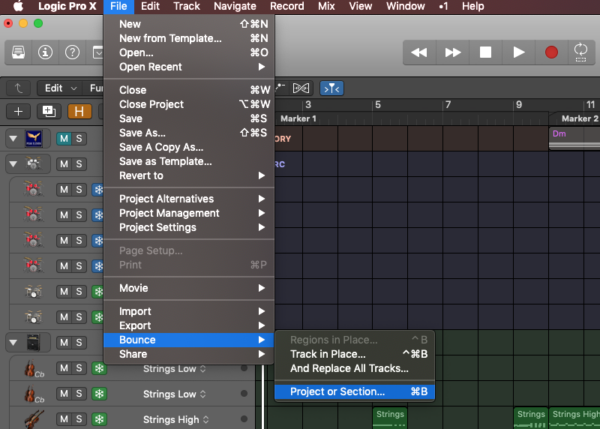Image resolution: width=600 pixels, height=429 pixels.
Task: Expand the Import submenu
Action: (189, 311)
